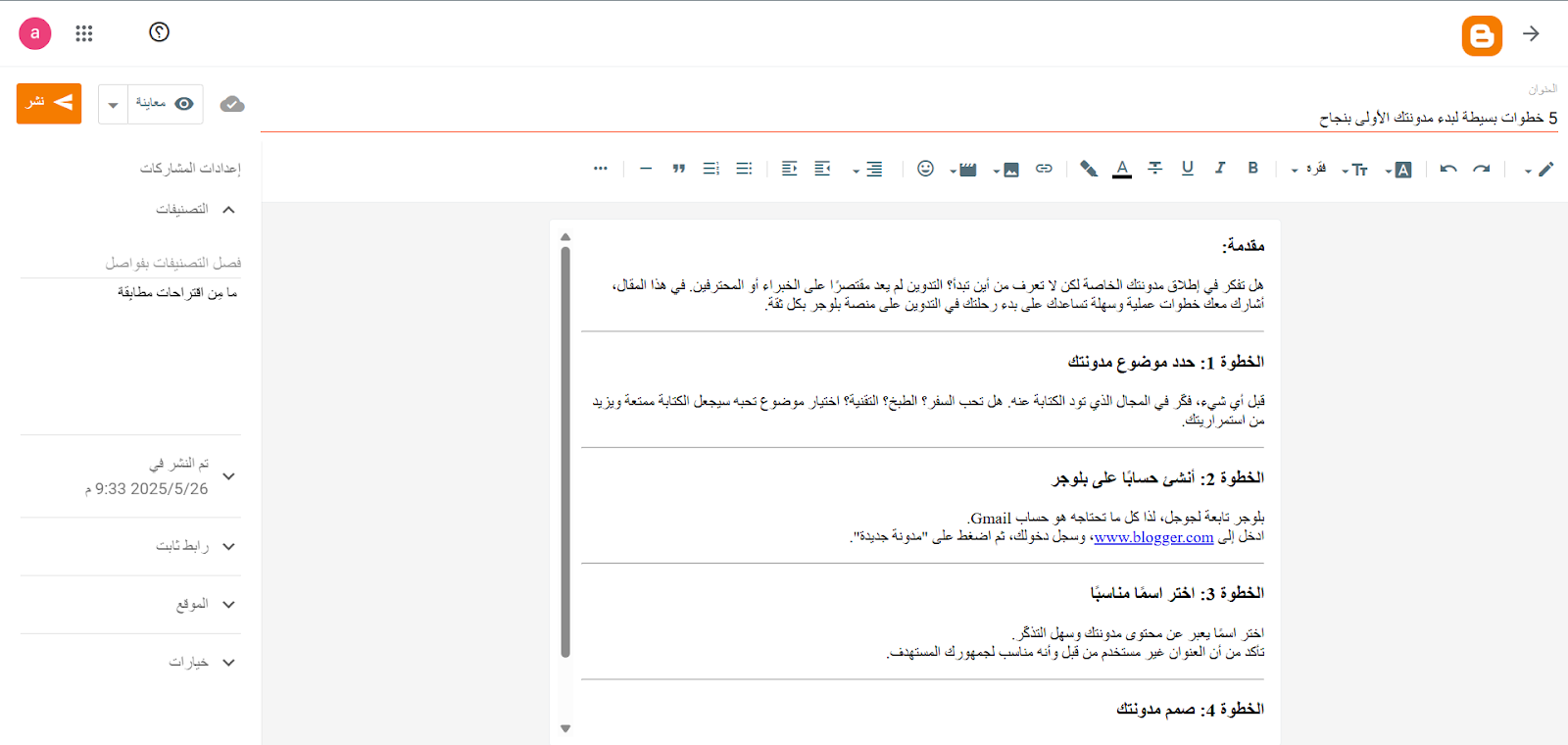Open the emoji special characters picker
Image resolution: width=1568 pixels, height=745 pixels.
click(925, 169)
